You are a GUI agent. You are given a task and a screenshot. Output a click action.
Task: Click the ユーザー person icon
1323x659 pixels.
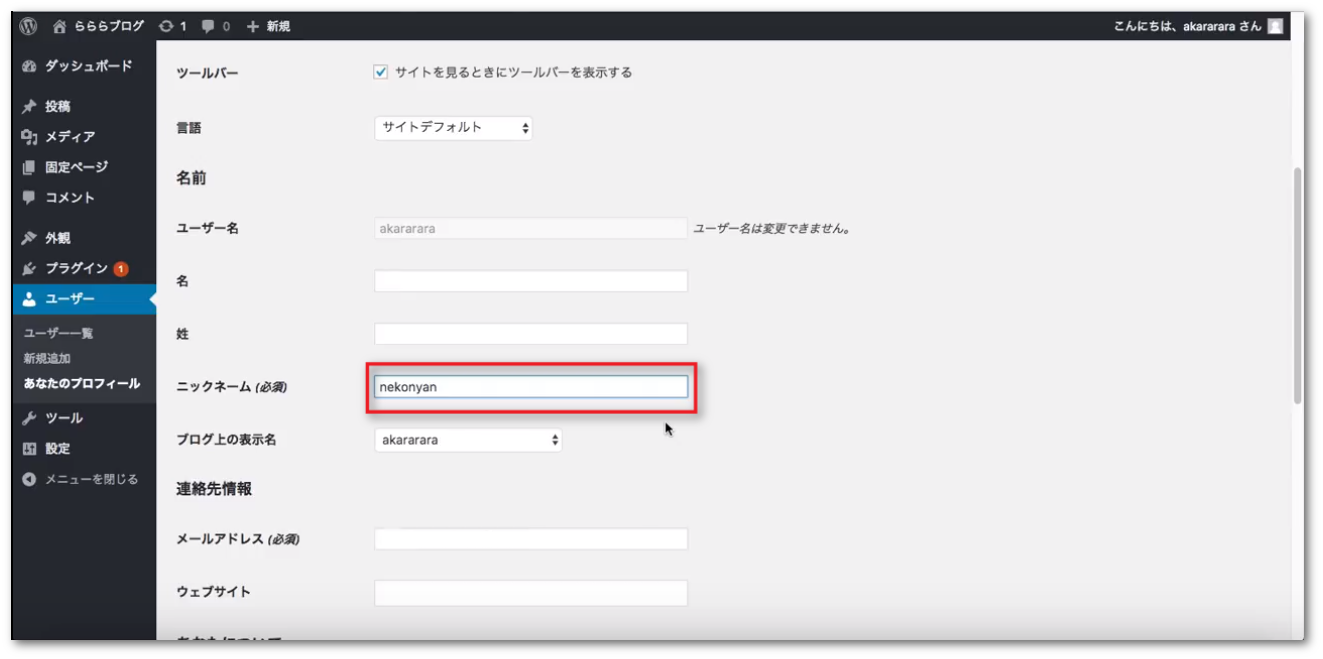click(x=29, y=299)
